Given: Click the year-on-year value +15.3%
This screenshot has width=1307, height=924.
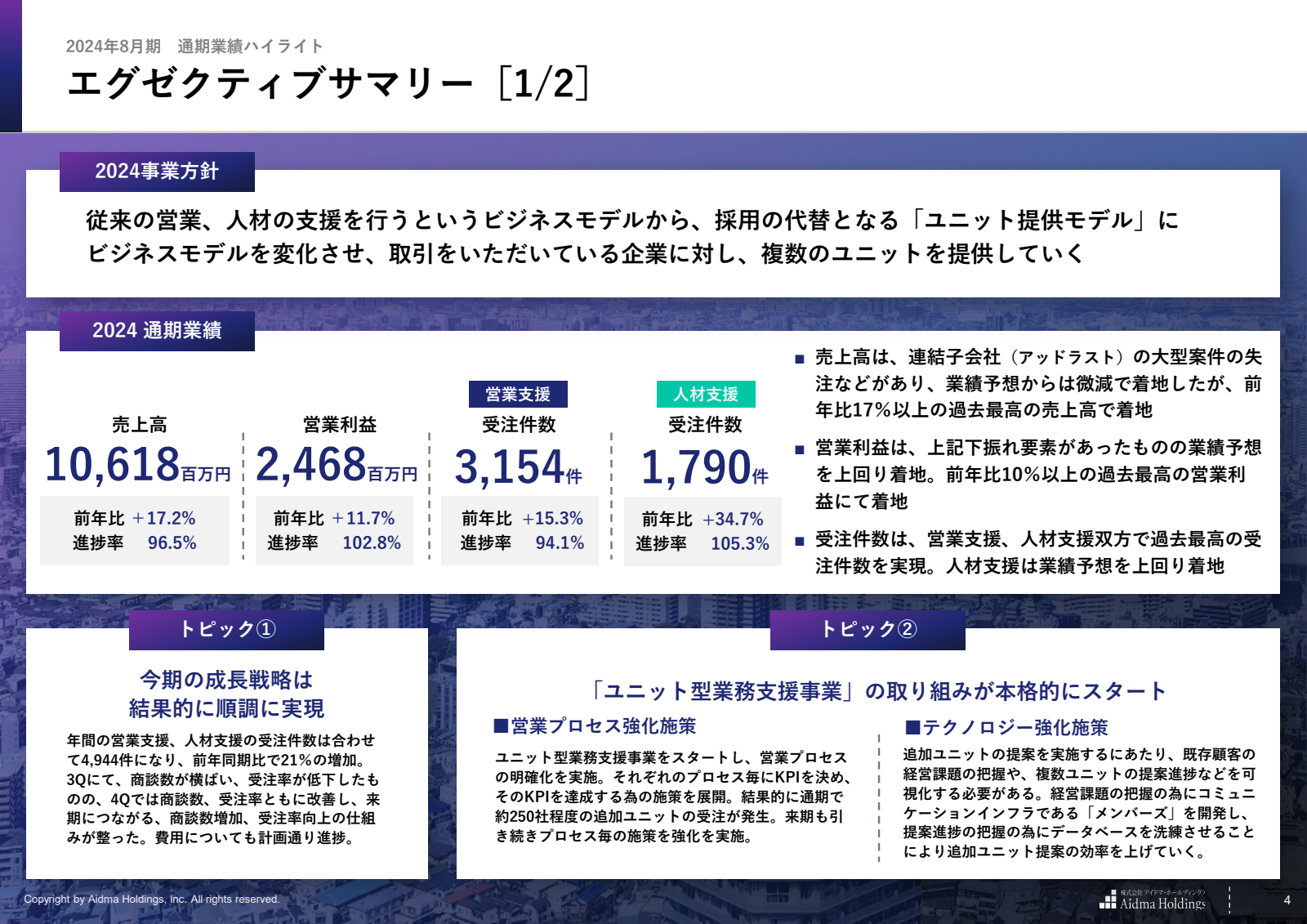Looking at the screenshot, I should (x=553, y=519).
